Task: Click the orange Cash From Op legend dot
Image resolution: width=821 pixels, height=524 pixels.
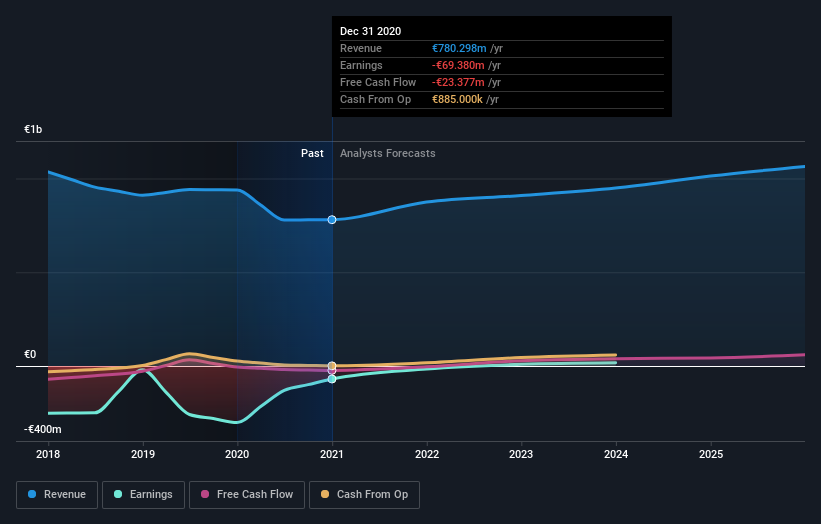Action: [325, 494]
